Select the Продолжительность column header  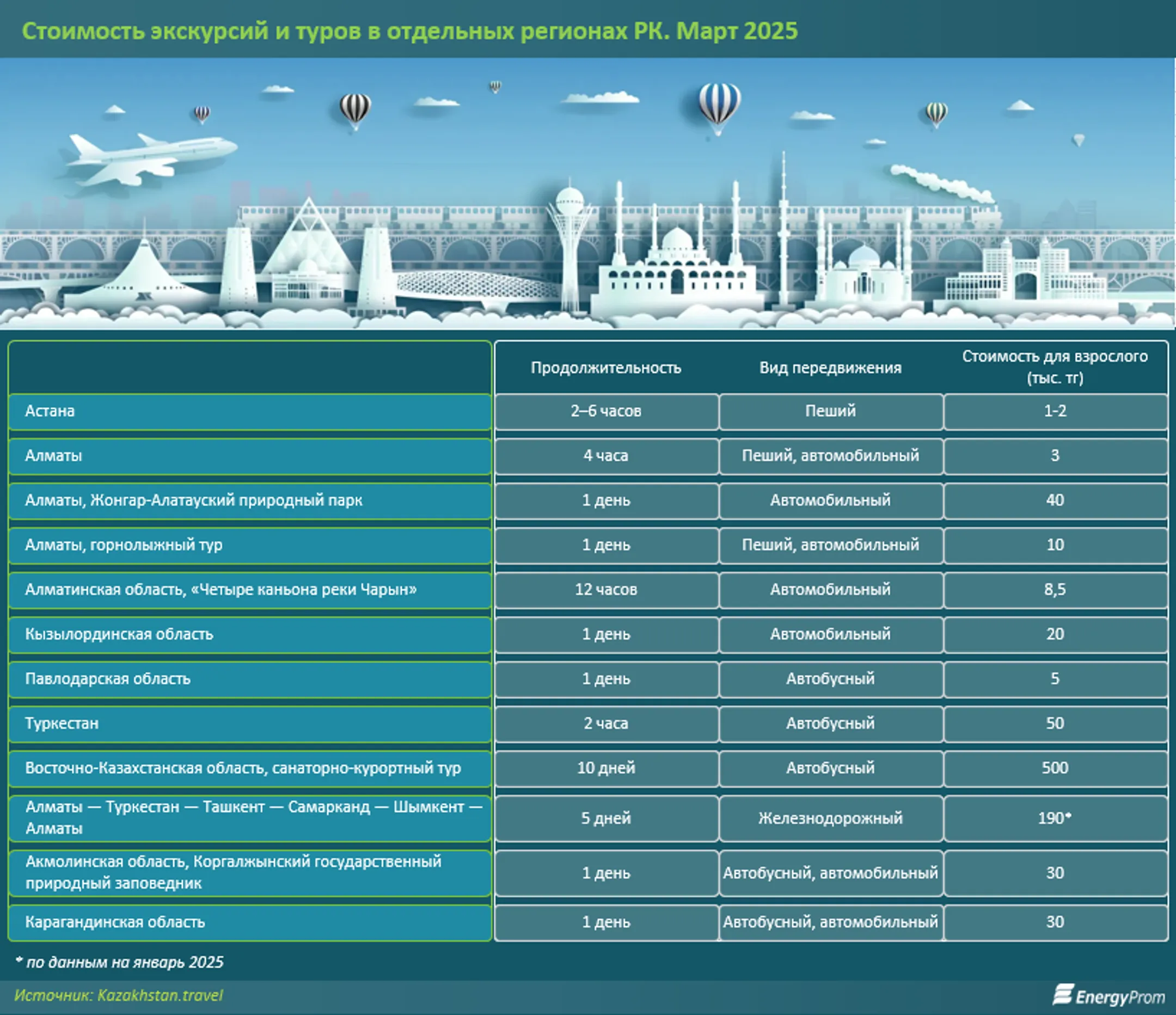605,368
